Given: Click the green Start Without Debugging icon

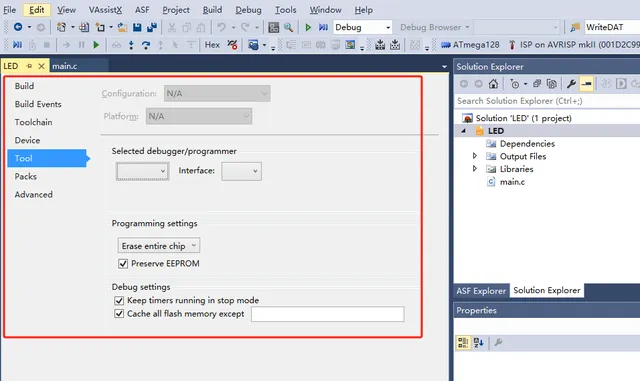Looking at the screenshot, I should [x=308, y=27].
